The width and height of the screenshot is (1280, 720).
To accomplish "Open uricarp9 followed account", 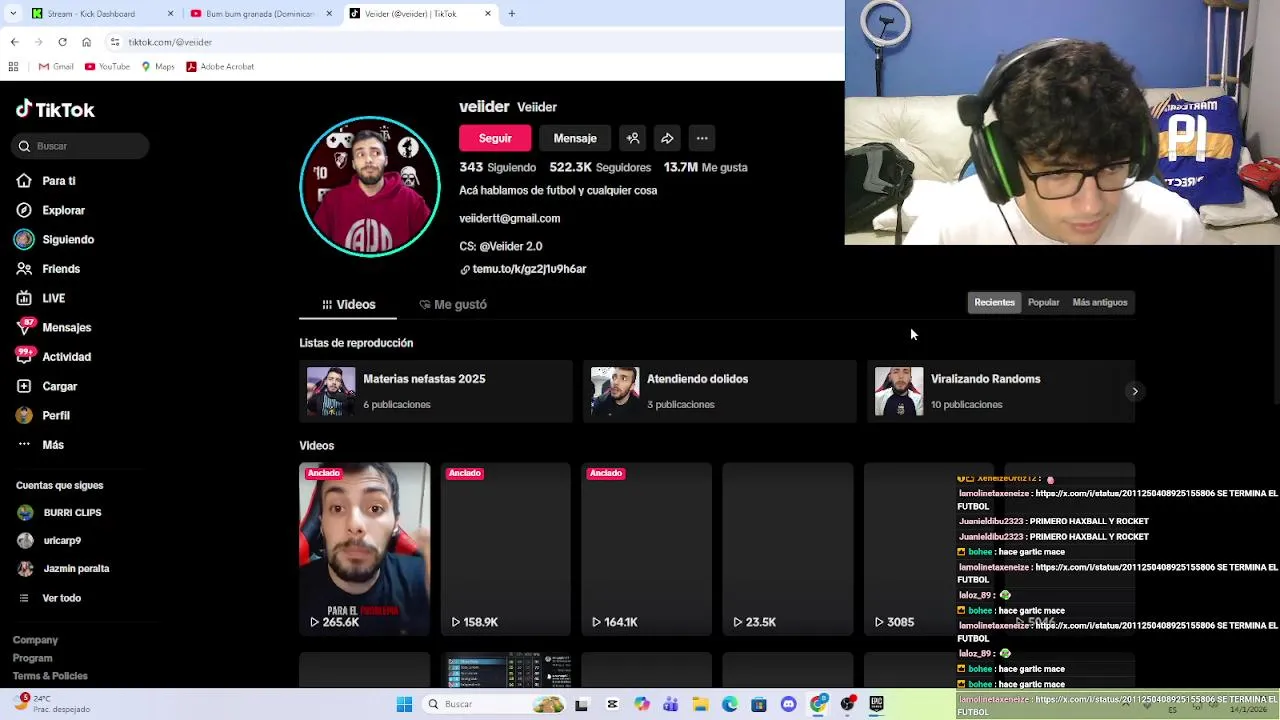I will (49, 541).
